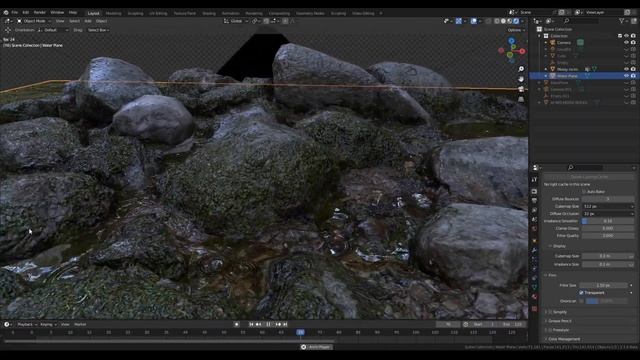Switch viewport to wireframe shading
Screen dimensions: 640x360
tap(497, 21)
